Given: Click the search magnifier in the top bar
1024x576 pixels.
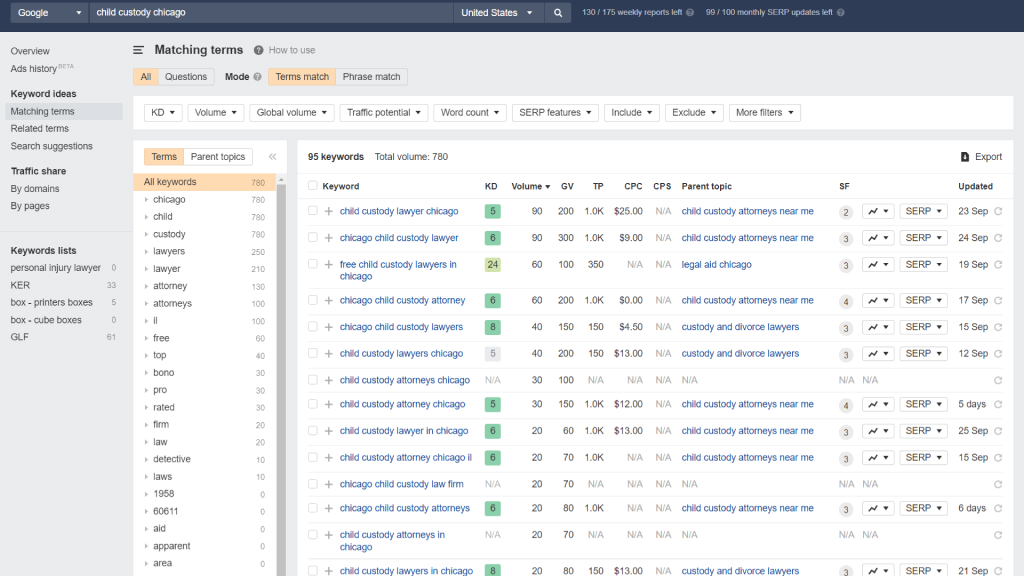Looking at the screenshot, I should [557, 13].
